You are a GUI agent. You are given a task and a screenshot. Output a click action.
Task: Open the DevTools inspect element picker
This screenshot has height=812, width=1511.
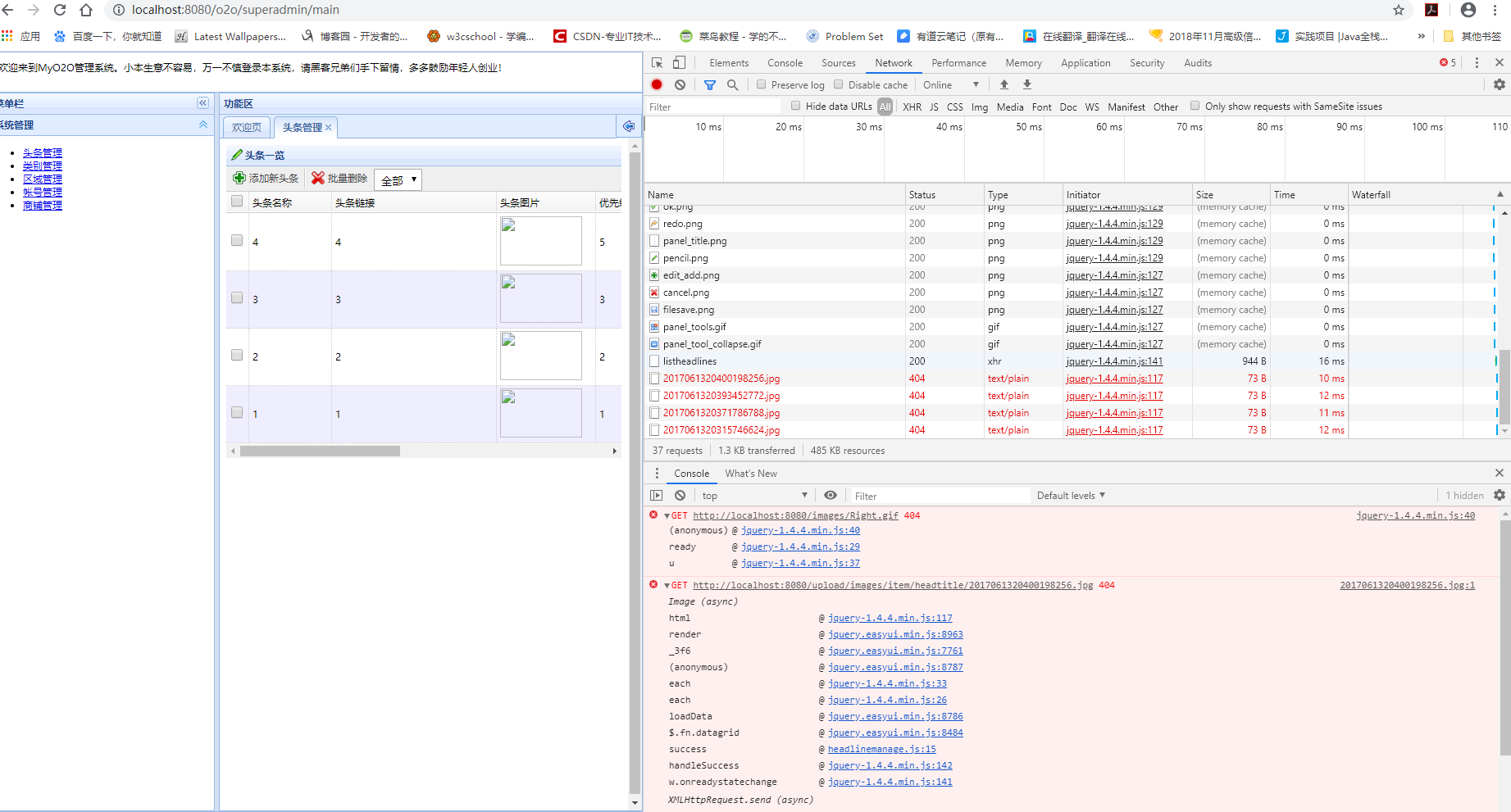[657, 62]
